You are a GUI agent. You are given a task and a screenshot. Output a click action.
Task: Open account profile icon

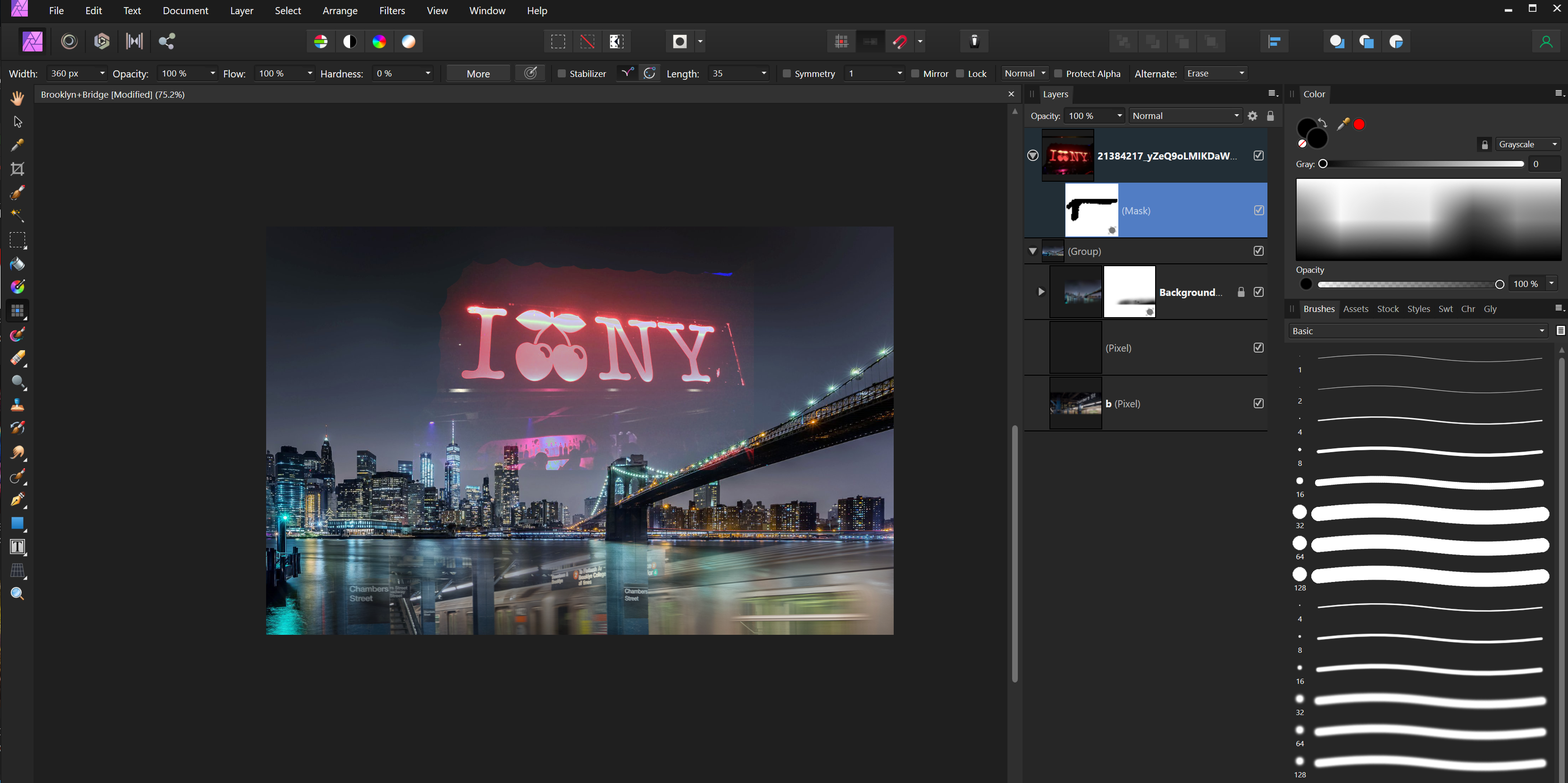tap(1545, 42)
